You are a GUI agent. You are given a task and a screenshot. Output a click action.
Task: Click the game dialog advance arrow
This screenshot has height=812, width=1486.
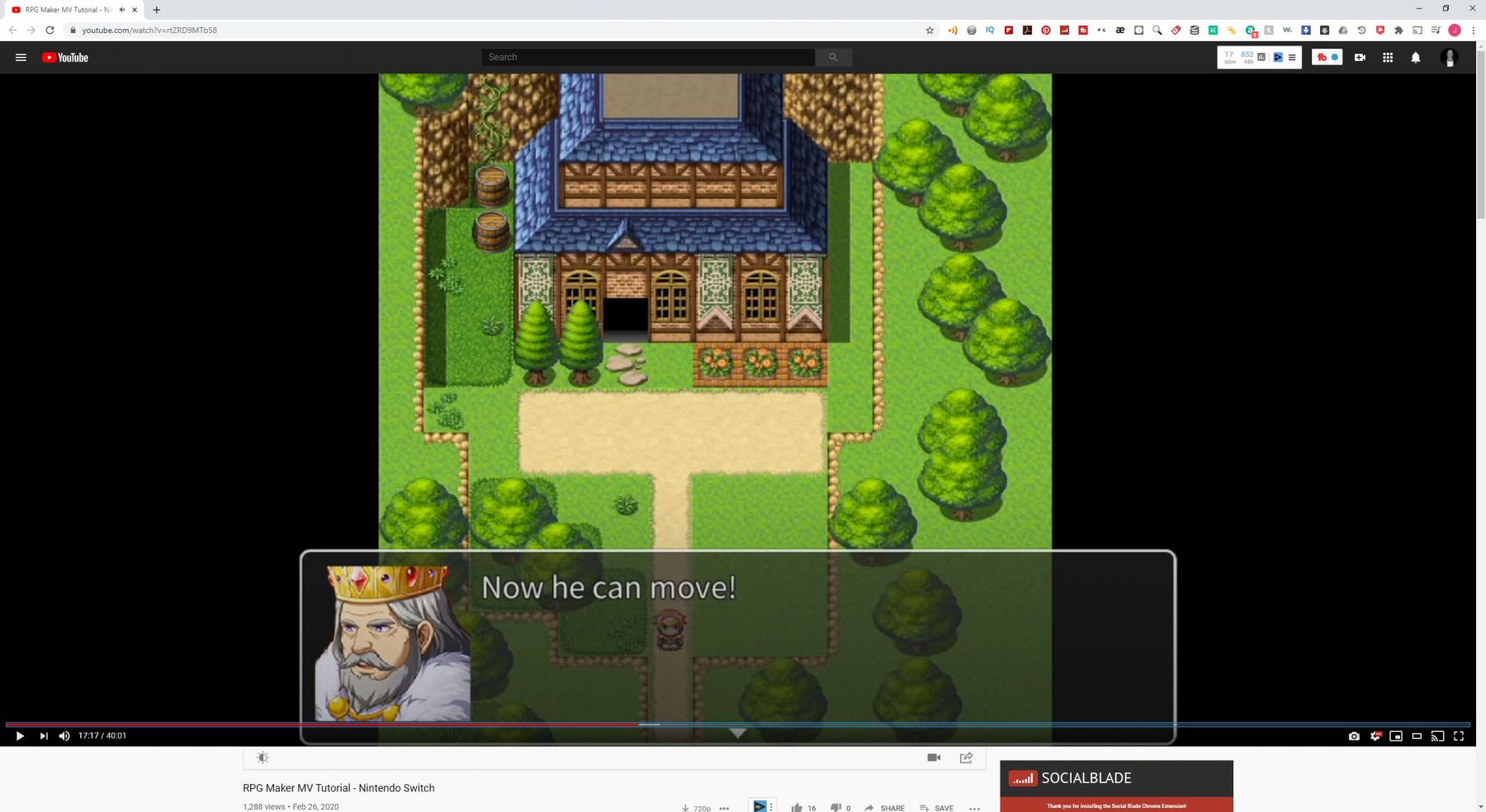coord(738,733)
